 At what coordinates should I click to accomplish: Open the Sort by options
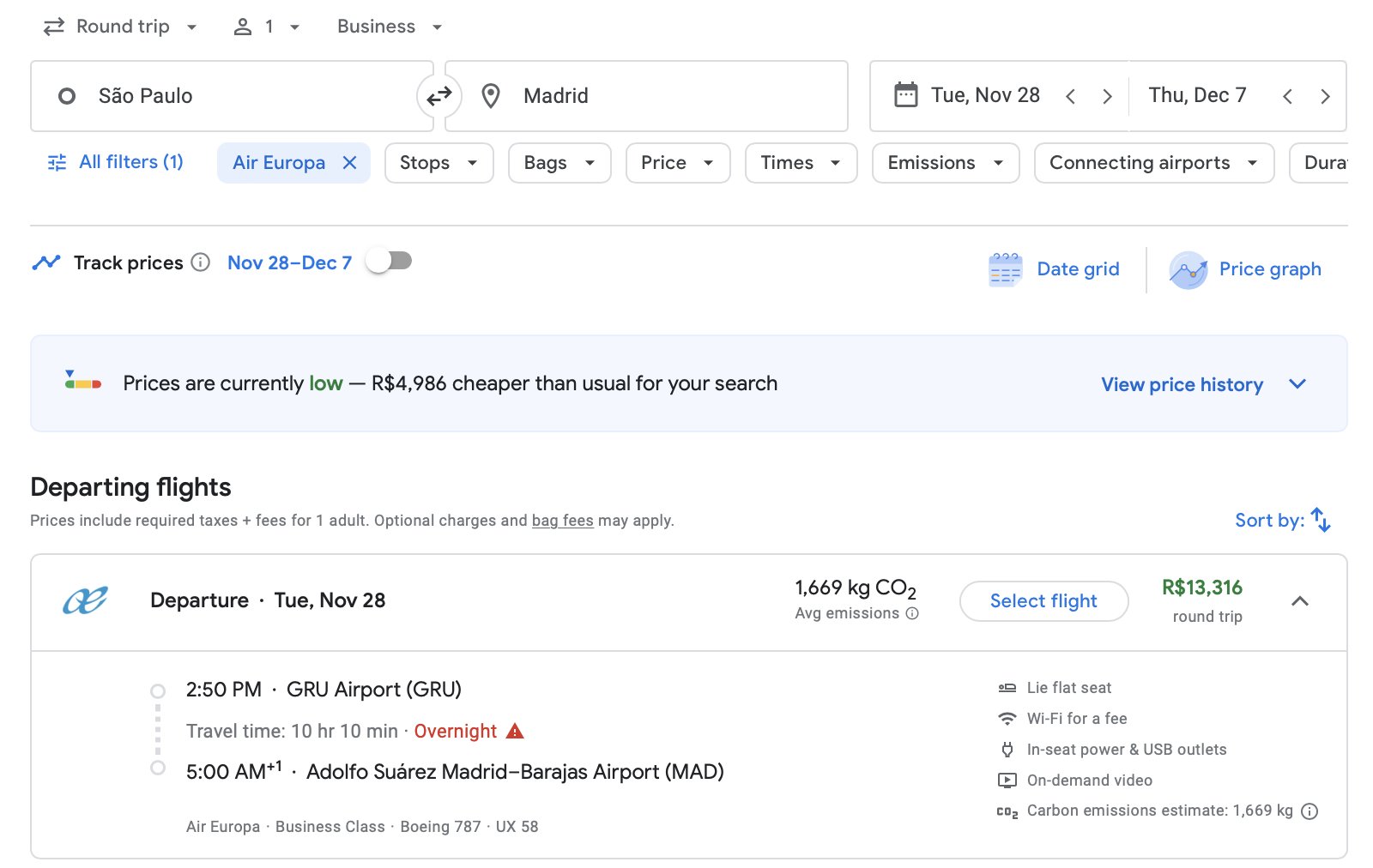coord(1283,520)
